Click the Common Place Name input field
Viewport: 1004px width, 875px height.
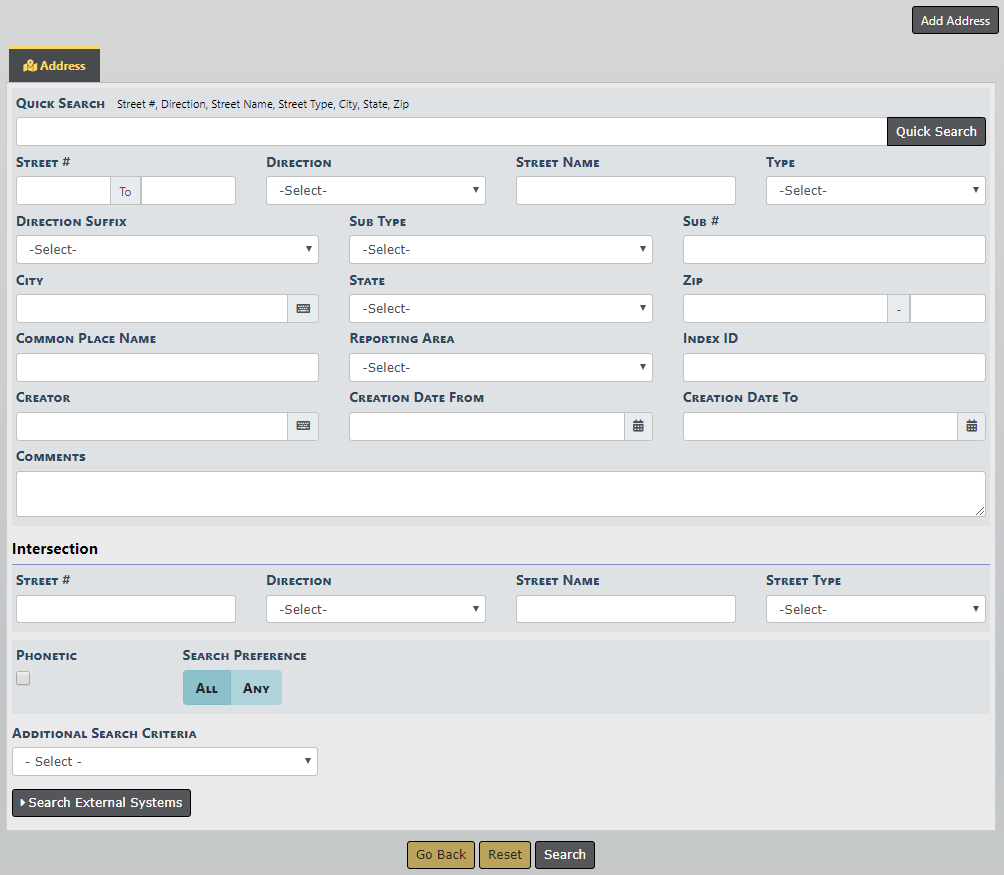(167, 368)
